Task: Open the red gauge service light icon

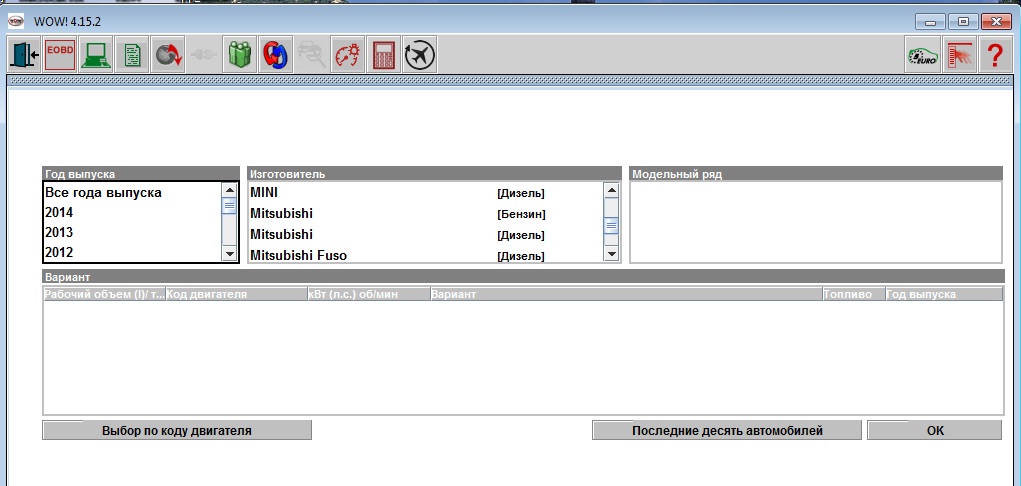Action: click(348, 55)
